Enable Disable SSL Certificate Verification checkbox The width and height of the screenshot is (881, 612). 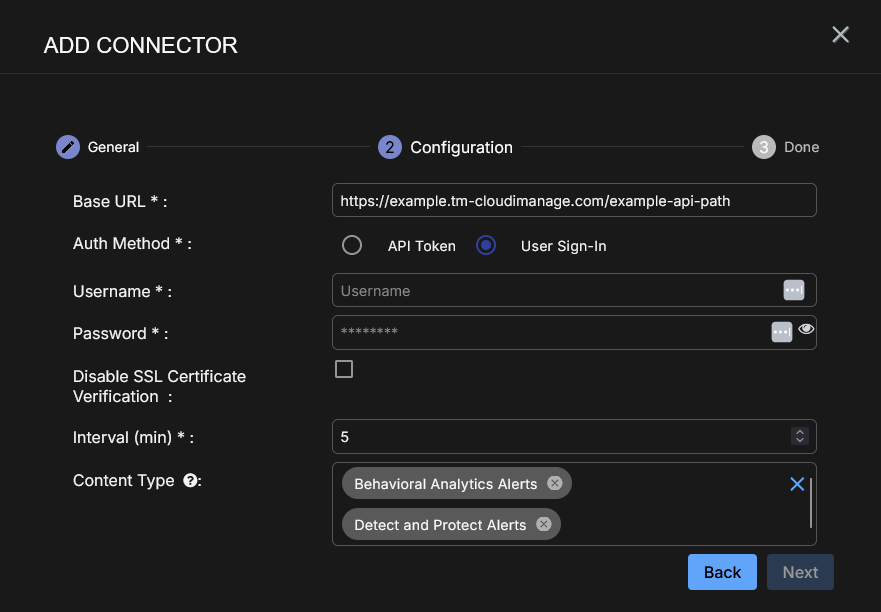pyautogui.click(x=344, y=369)
